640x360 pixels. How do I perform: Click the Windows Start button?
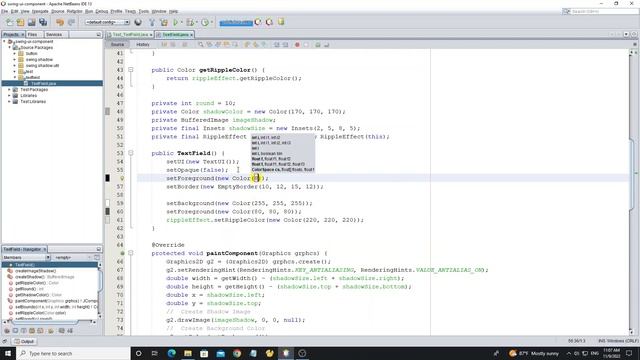8,353
